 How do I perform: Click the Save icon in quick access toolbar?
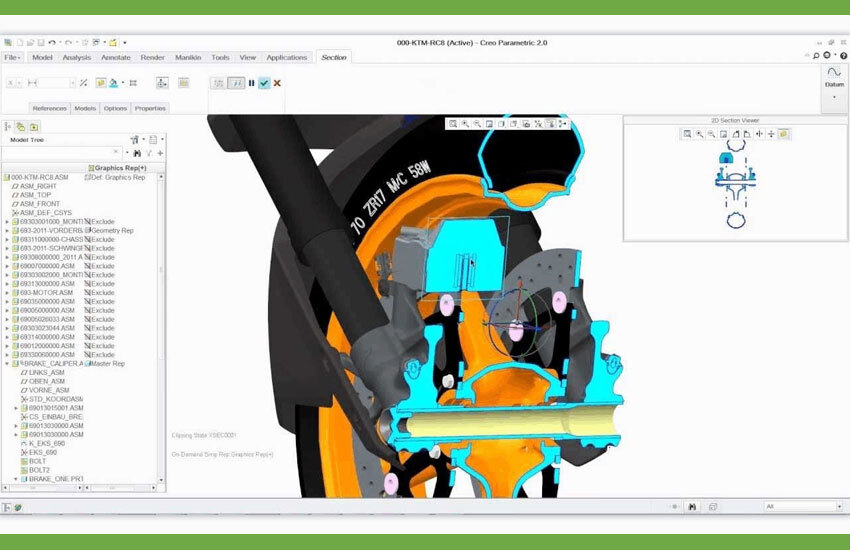pos(41,42)
